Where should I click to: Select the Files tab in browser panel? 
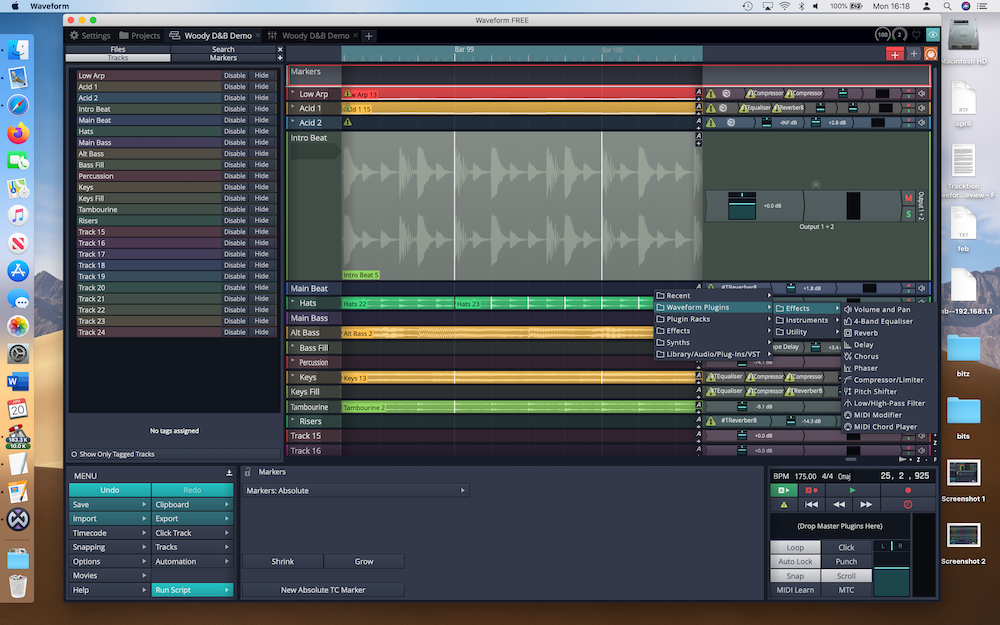click(x=118, y=49)
